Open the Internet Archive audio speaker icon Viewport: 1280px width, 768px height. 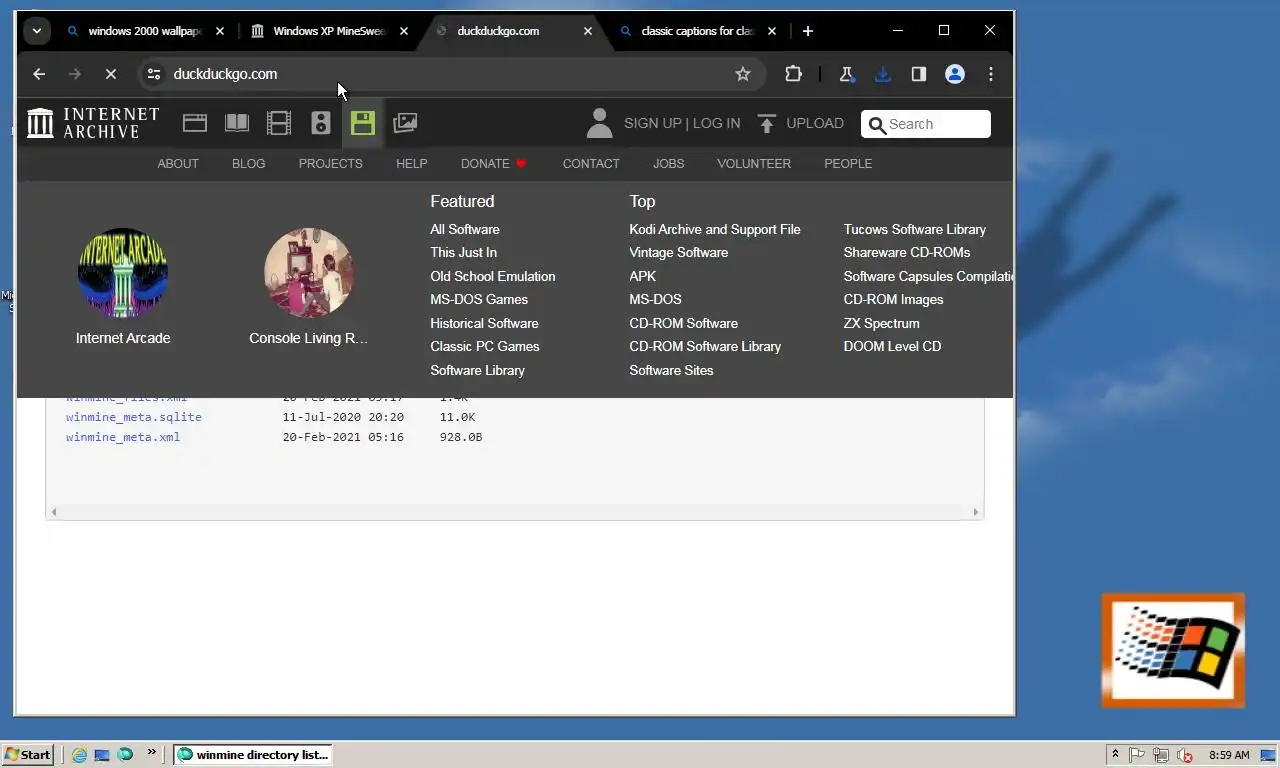coord(321,123)
